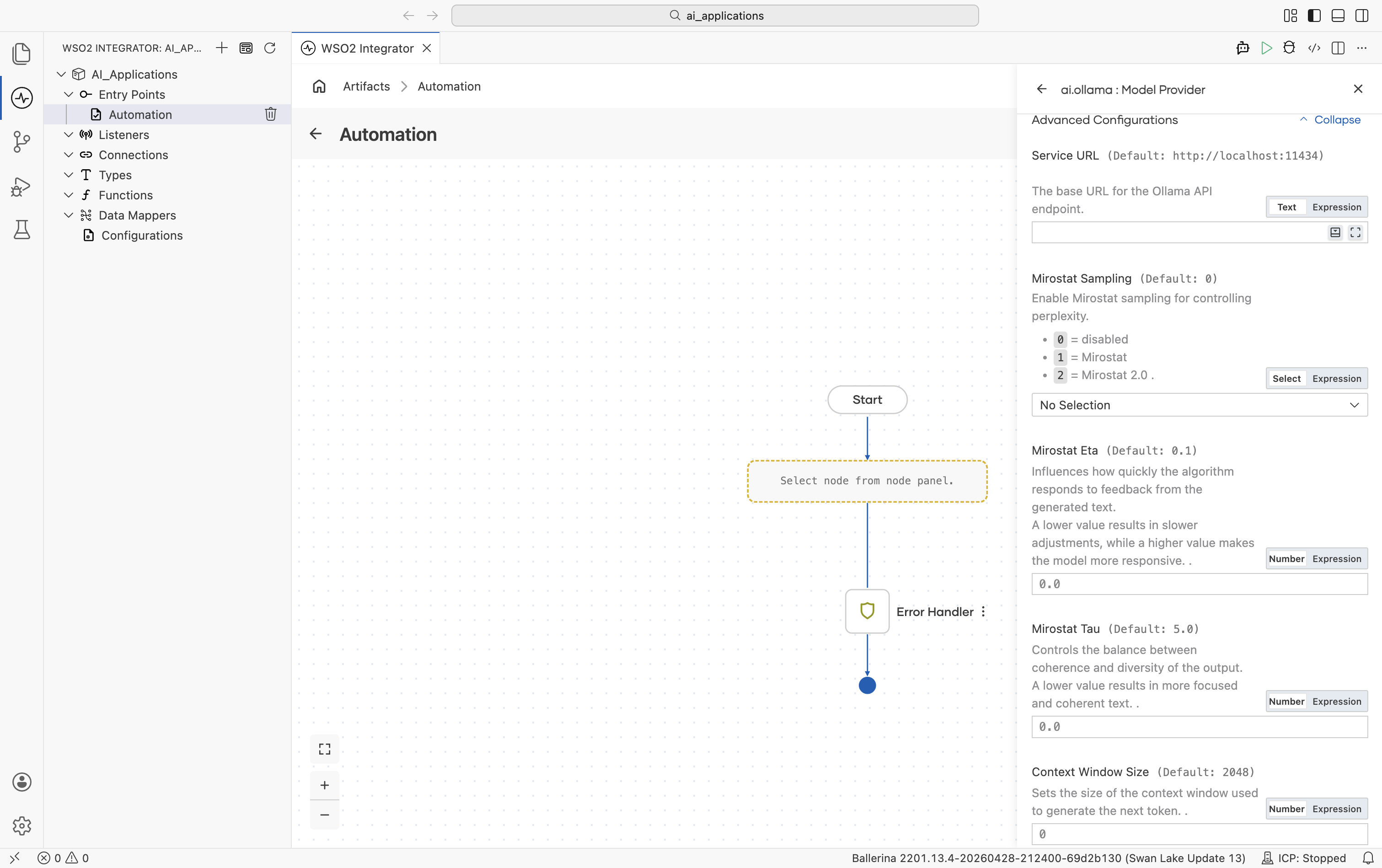Viewport: 1382px width, 868px height.
Task: Click the show overview icon in sidebar header
Action: (x=246, y=48)
